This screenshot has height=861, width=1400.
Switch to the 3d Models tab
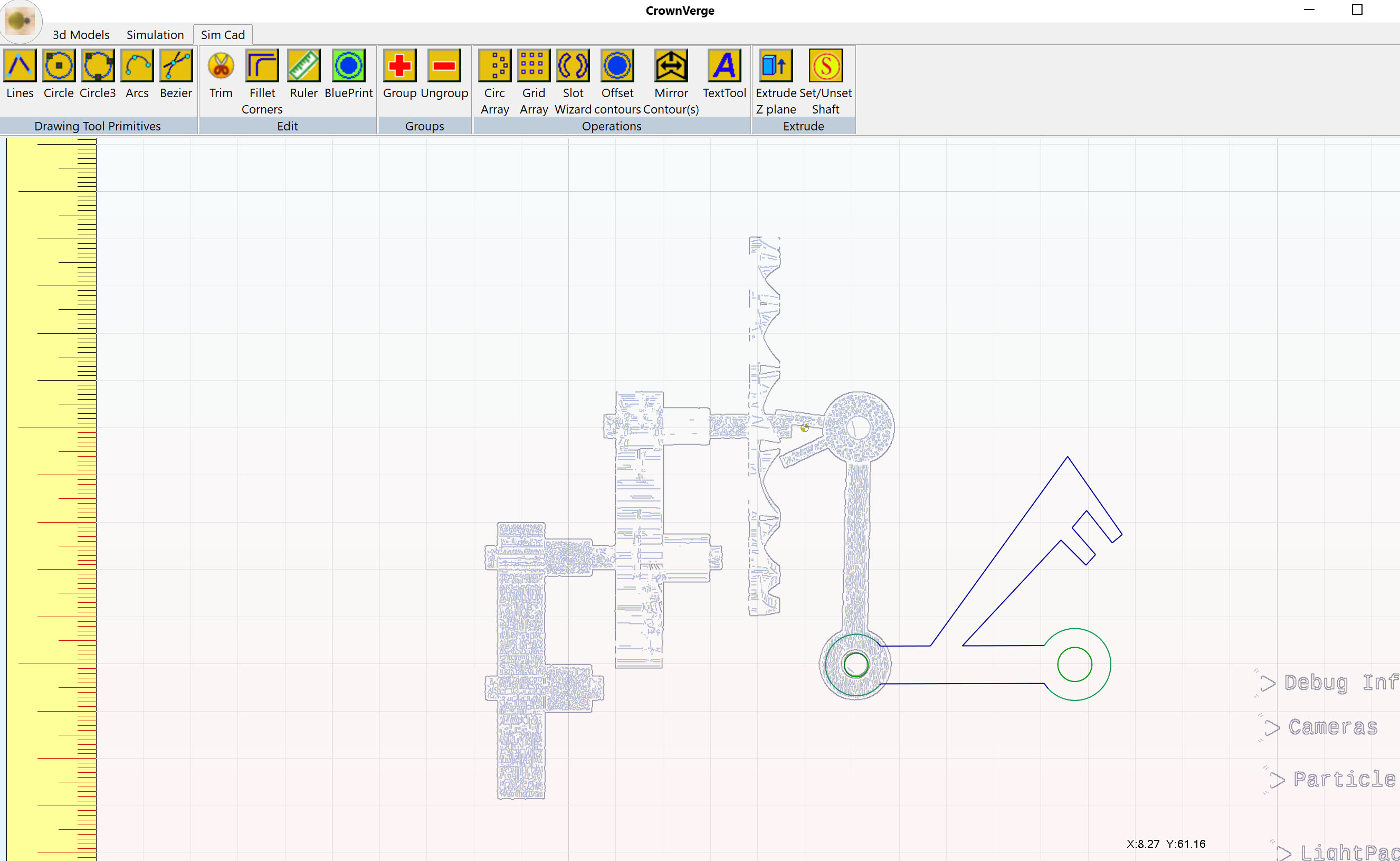[81, 35]
